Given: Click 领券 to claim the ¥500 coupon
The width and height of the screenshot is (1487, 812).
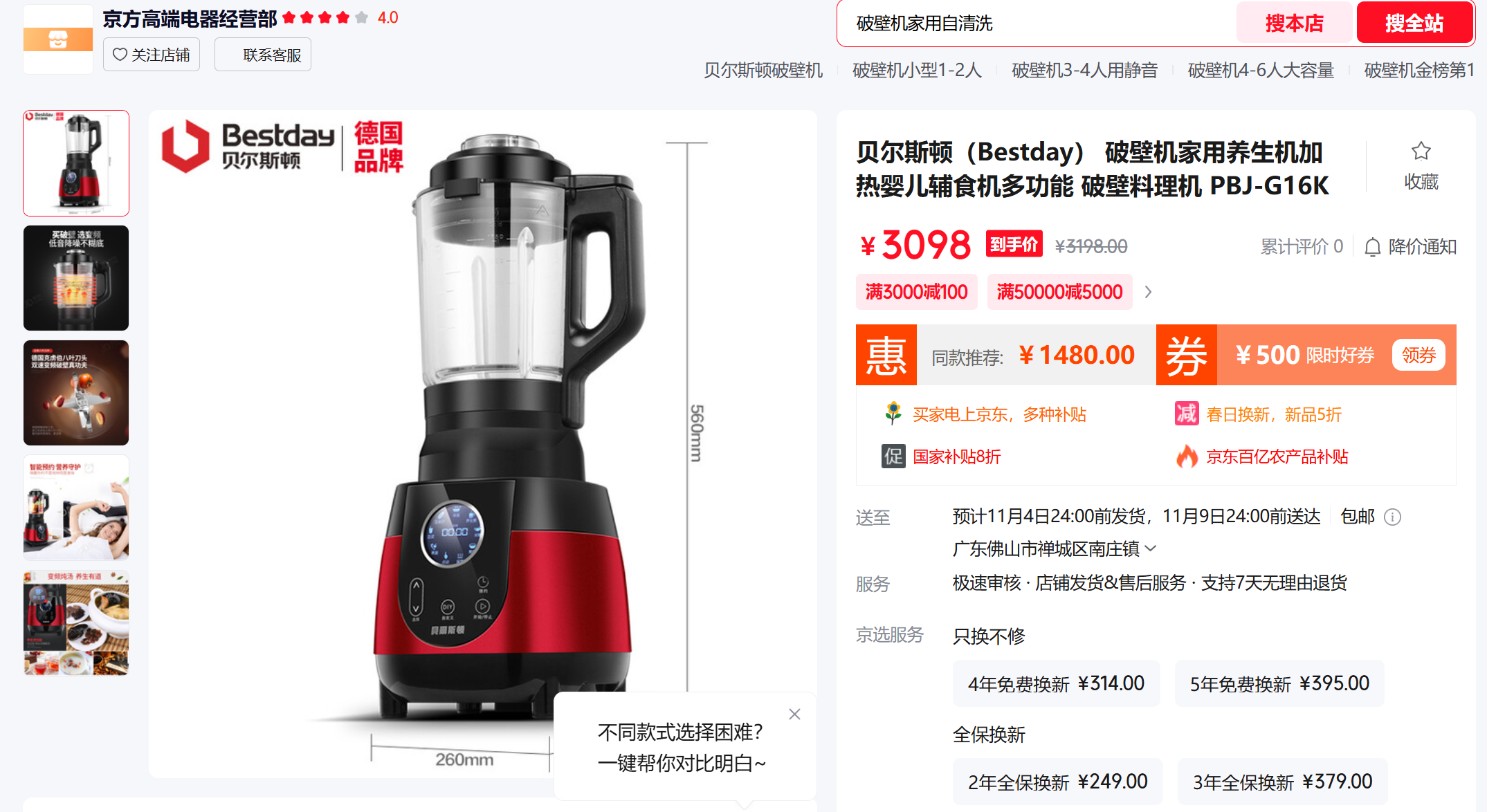Looking at the screenshot, I should (x=1418, y=355).
